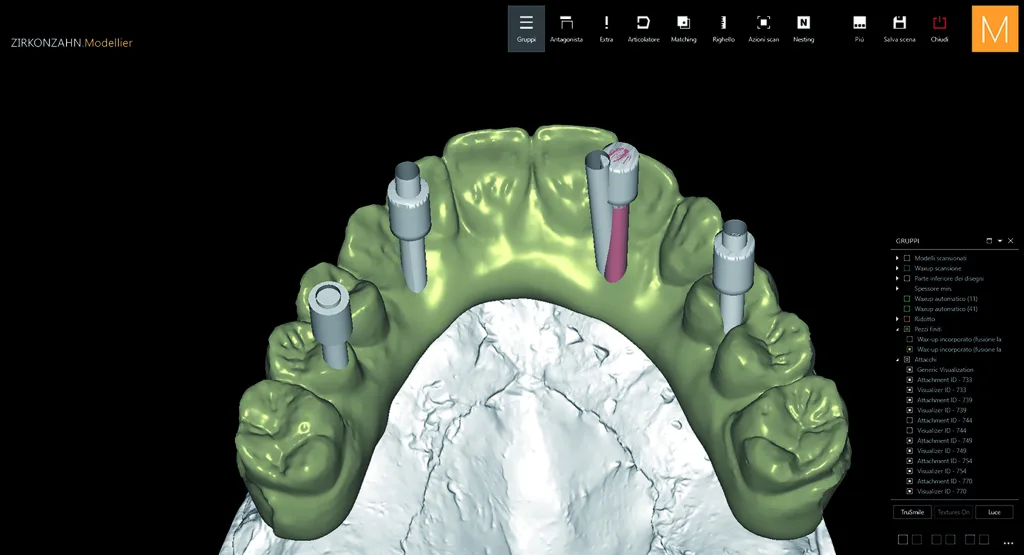The image size is (1024, 555).
Task: Collapse the Attacchi tree group
Action: coord(897,360)
